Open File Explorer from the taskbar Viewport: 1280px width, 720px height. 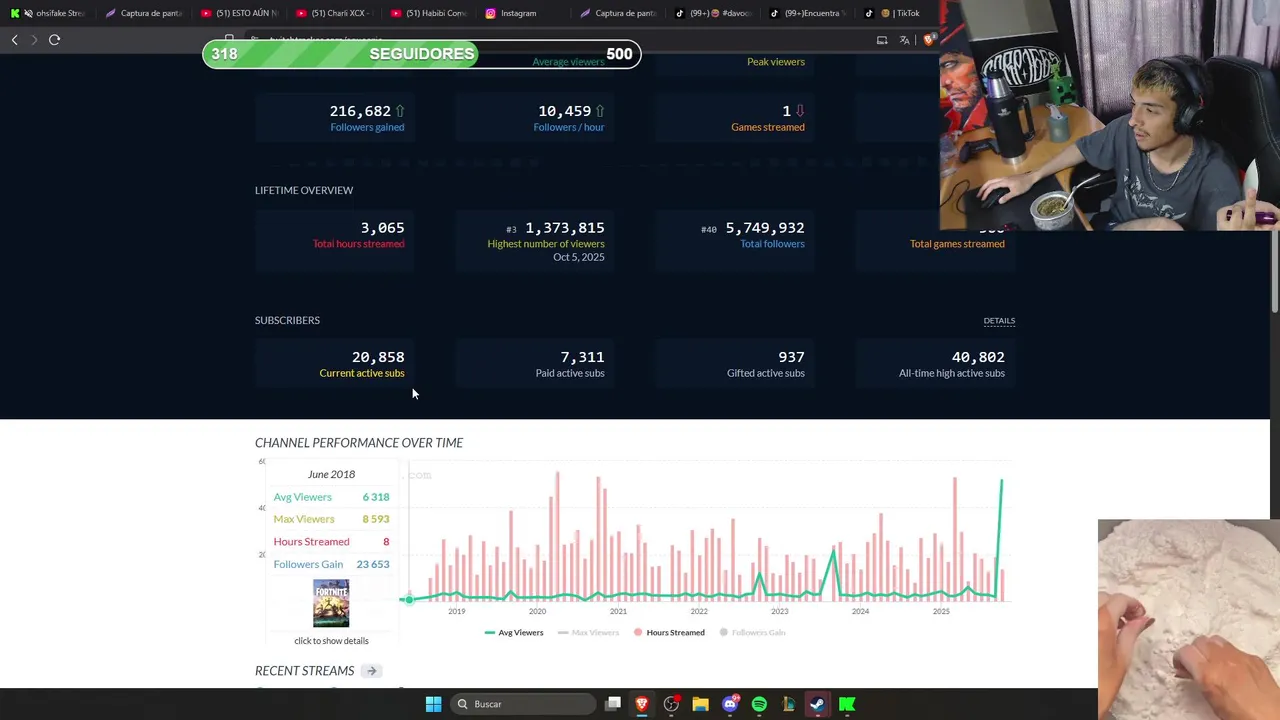[700, 704]
